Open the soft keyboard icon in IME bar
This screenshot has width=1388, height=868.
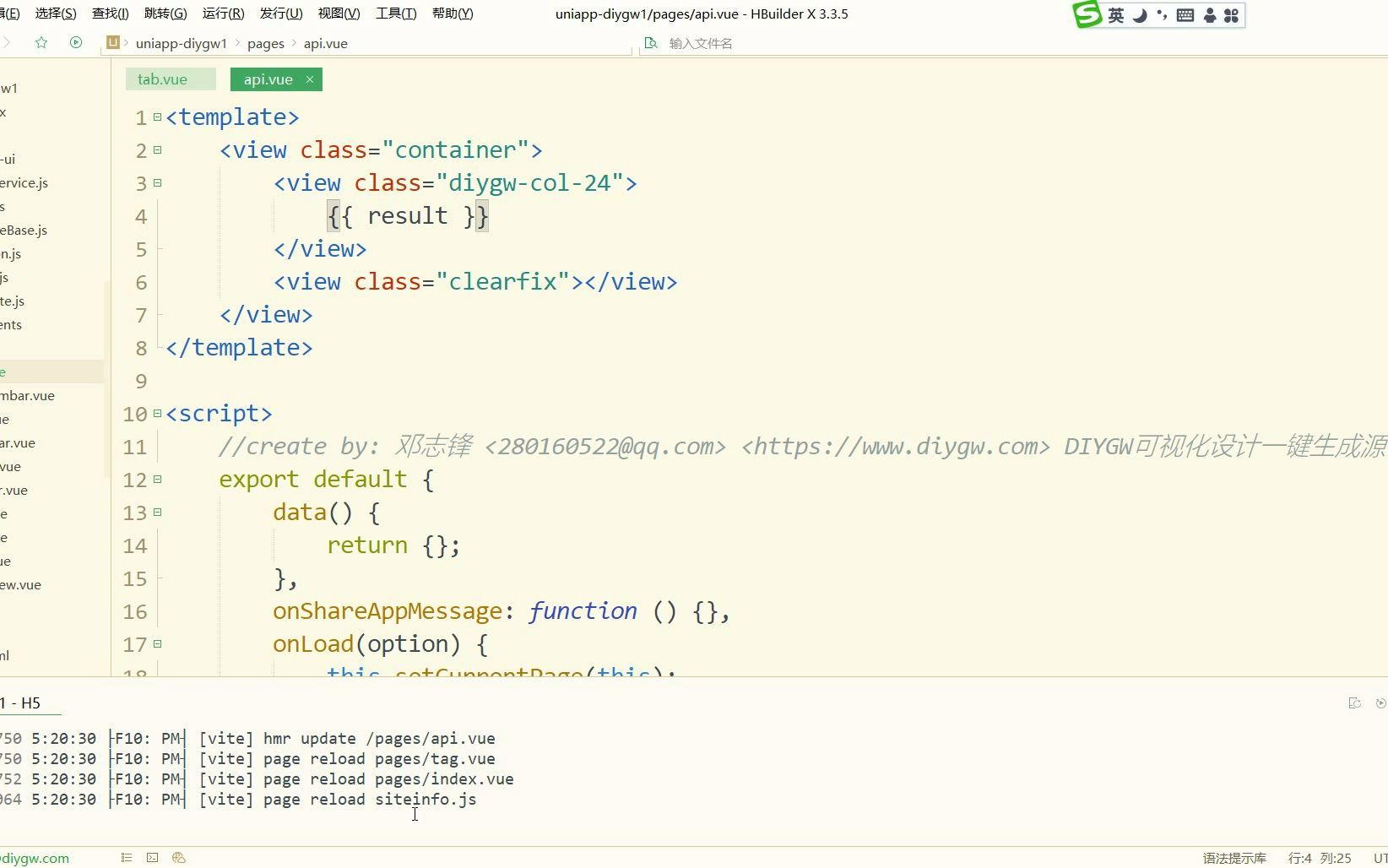tap(1185, 15)
